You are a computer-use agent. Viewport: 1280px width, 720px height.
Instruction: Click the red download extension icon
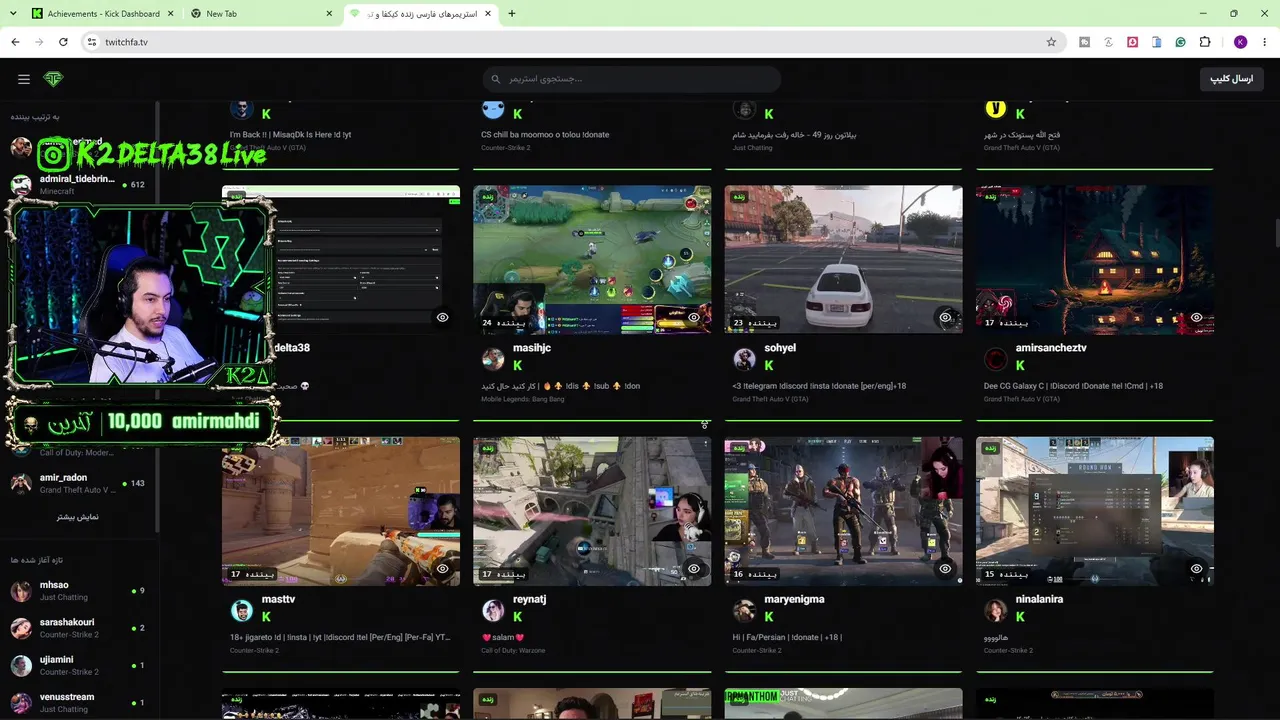(1133, 42)
